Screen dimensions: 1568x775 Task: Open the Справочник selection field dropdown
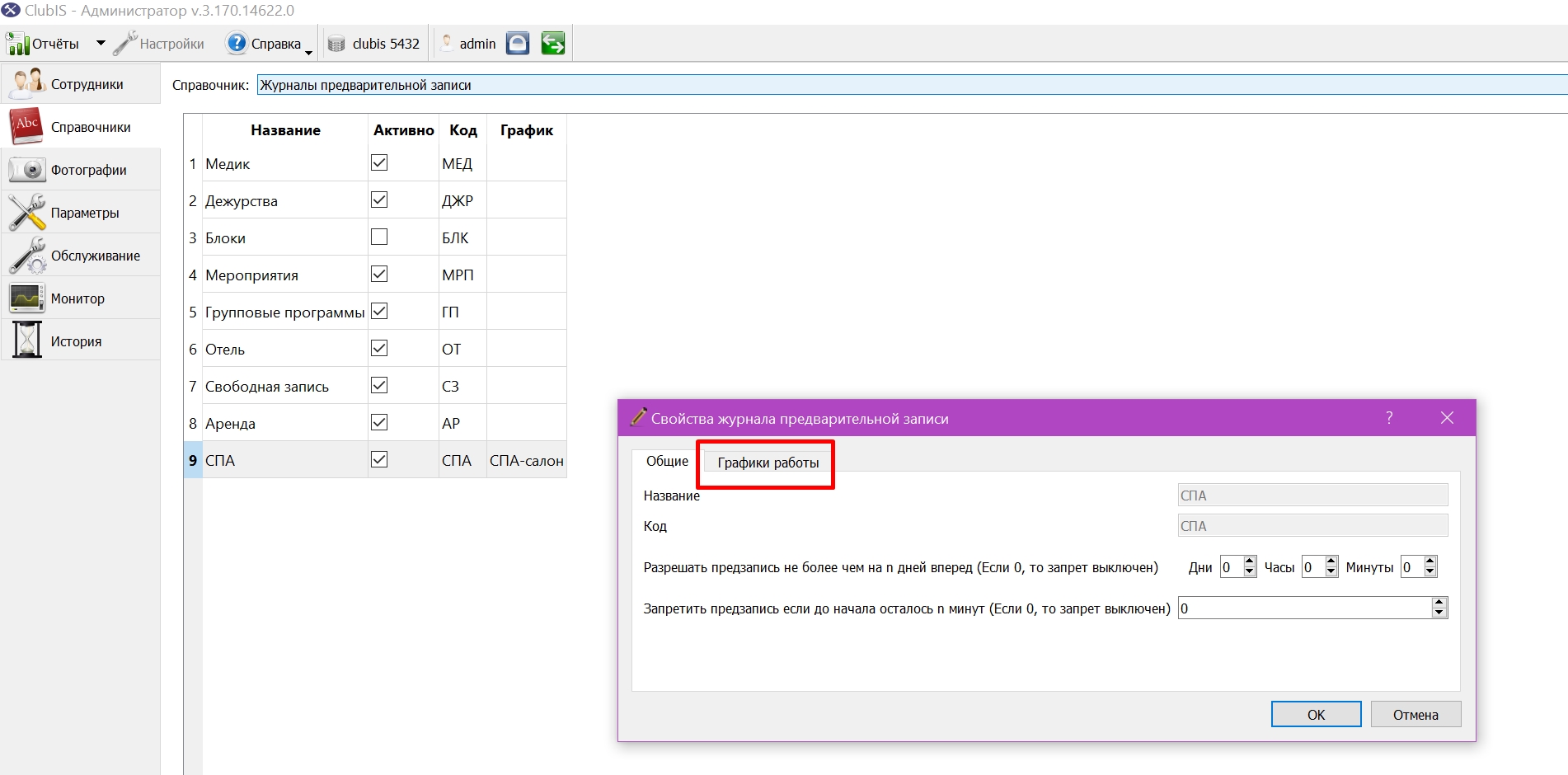(x=912, y=85)
